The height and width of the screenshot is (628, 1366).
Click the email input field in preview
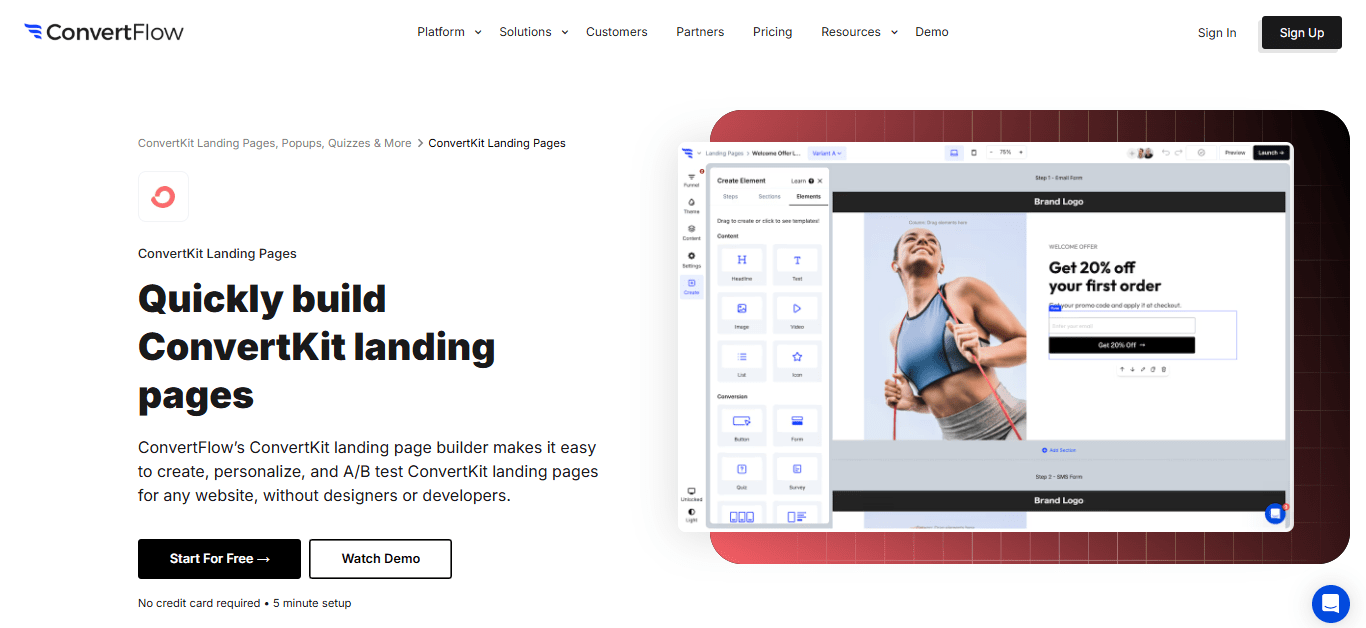pos(1121,326)
